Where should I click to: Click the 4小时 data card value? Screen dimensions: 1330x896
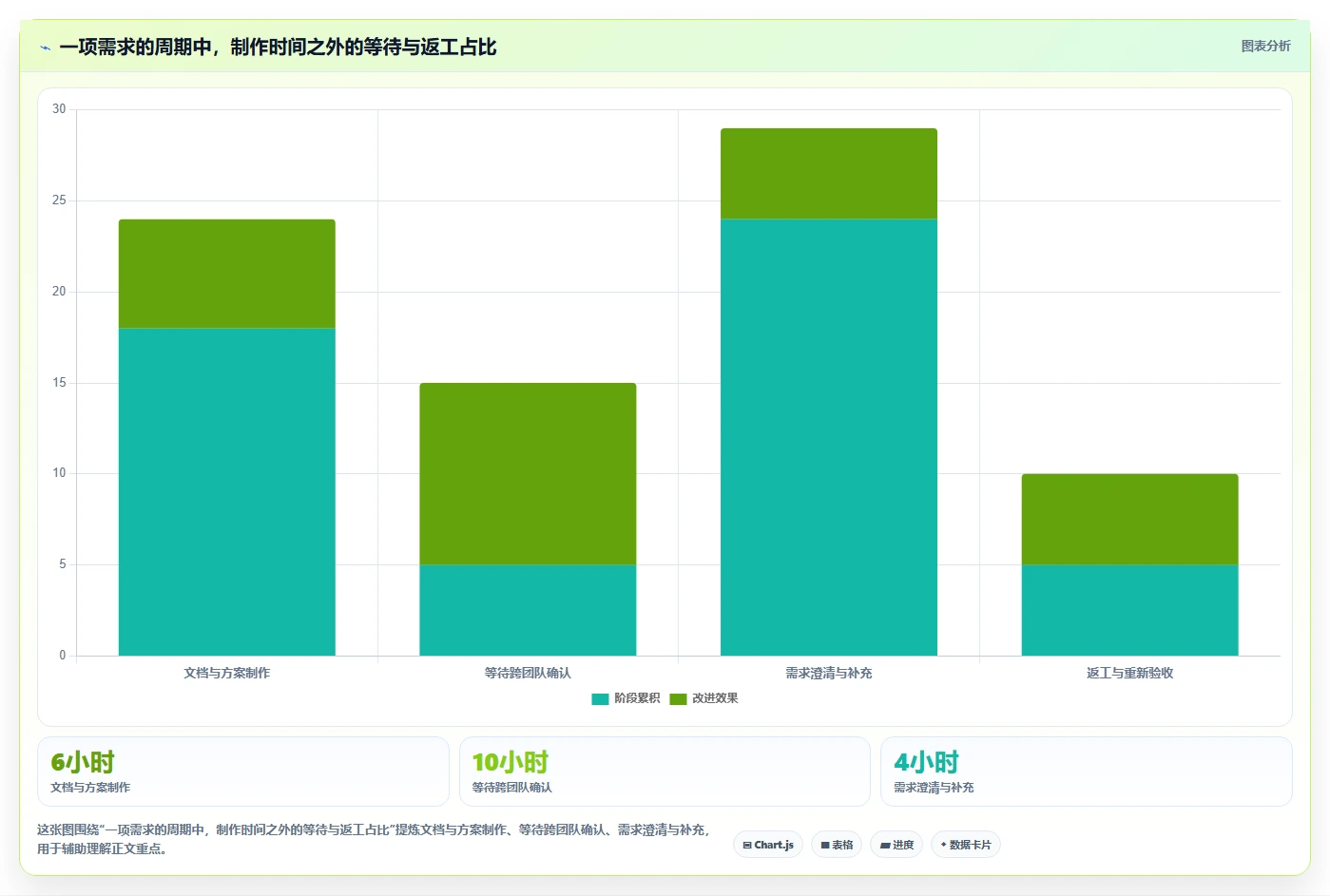point(926,762)
